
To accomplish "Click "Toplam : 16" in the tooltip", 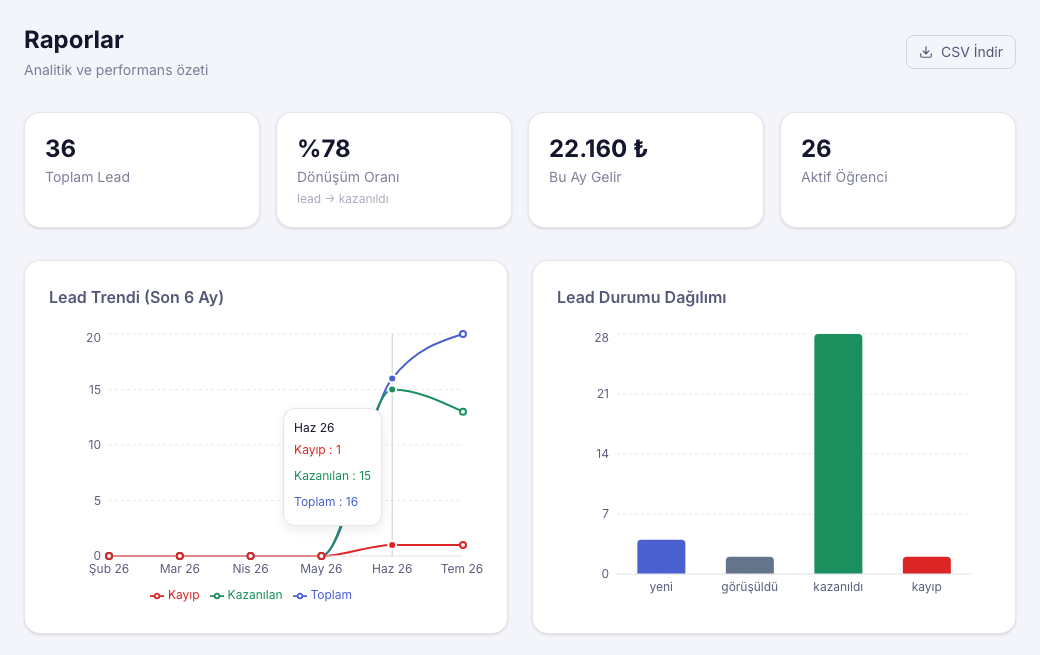I will [326, 502].
